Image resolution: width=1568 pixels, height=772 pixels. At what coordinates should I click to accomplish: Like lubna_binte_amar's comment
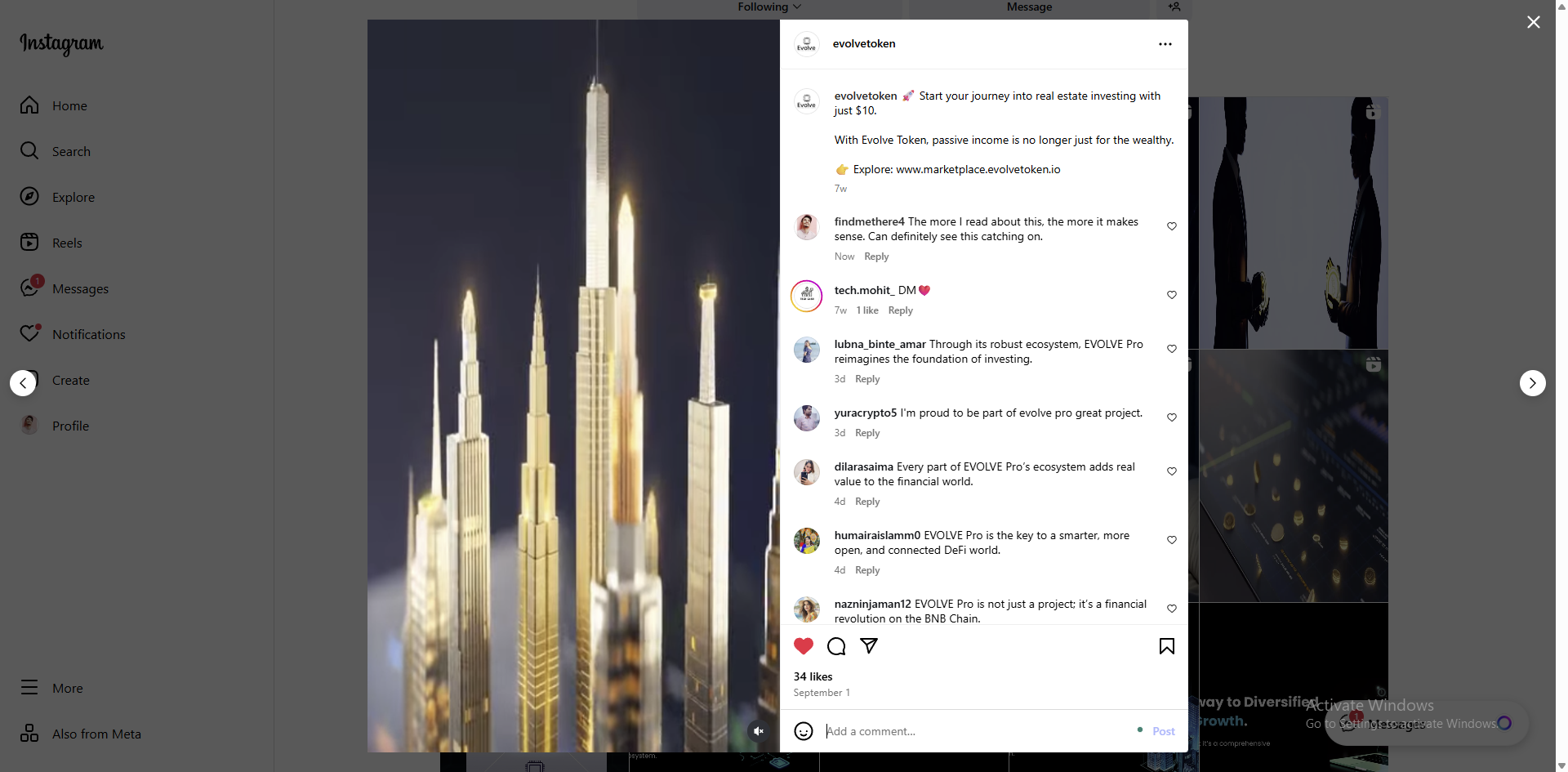1172,349
